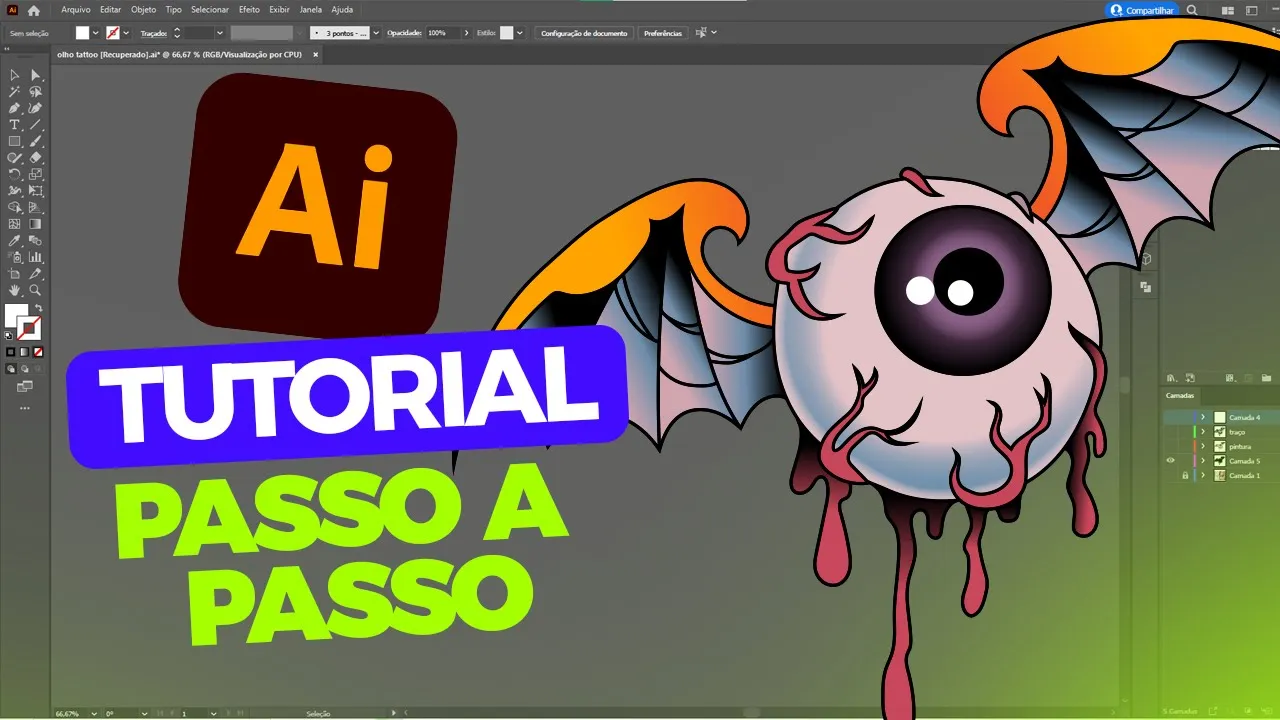Set toolbar paint mode to Gradient
1280x720 pixels.
pos(24,352)
